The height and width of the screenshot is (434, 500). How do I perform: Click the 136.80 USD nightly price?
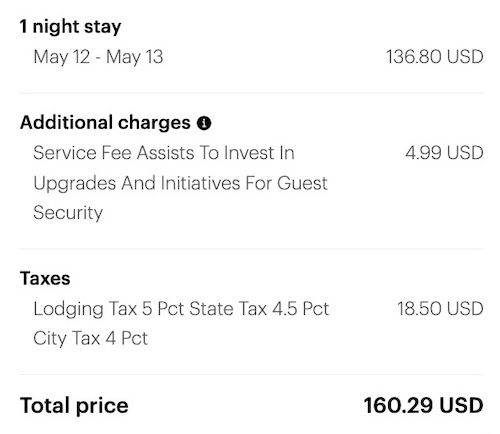coord(434,57)
